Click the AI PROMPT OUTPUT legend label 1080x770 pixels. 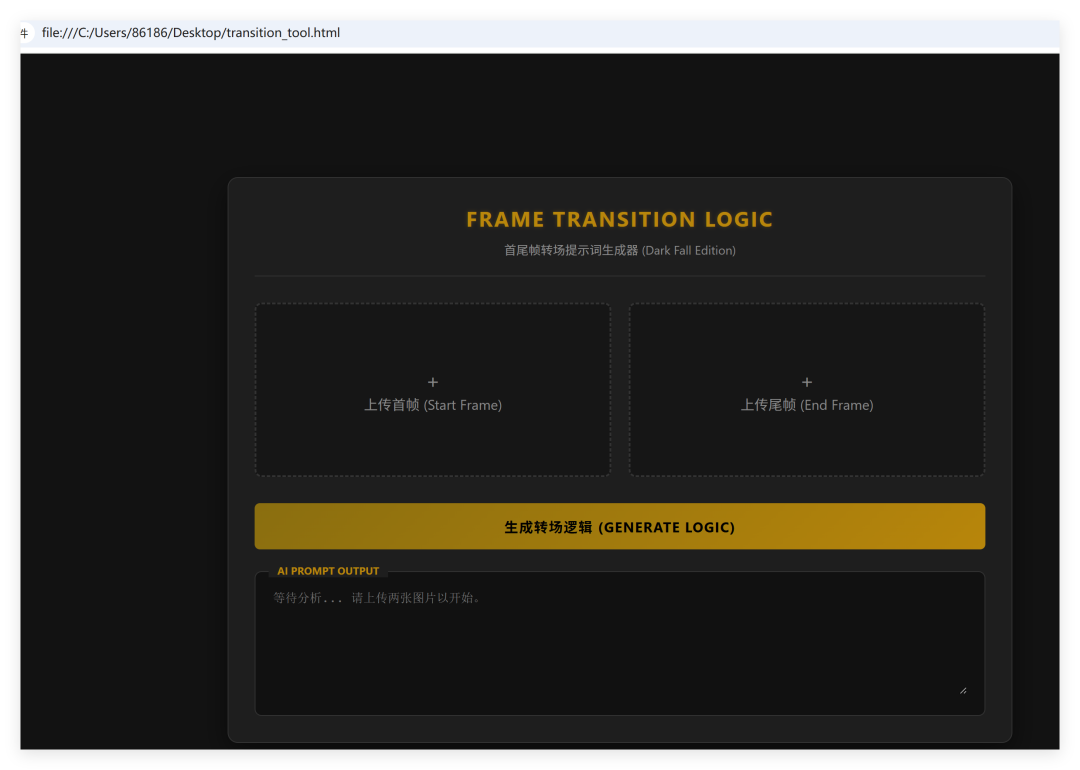pos(328,571)
